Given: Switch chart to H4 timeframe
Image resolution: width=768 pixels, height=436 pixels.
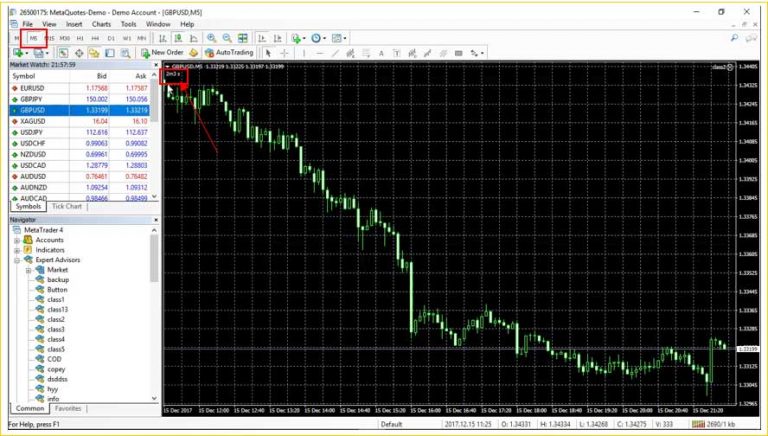Looking at the screenshot, I should [96, 38].
